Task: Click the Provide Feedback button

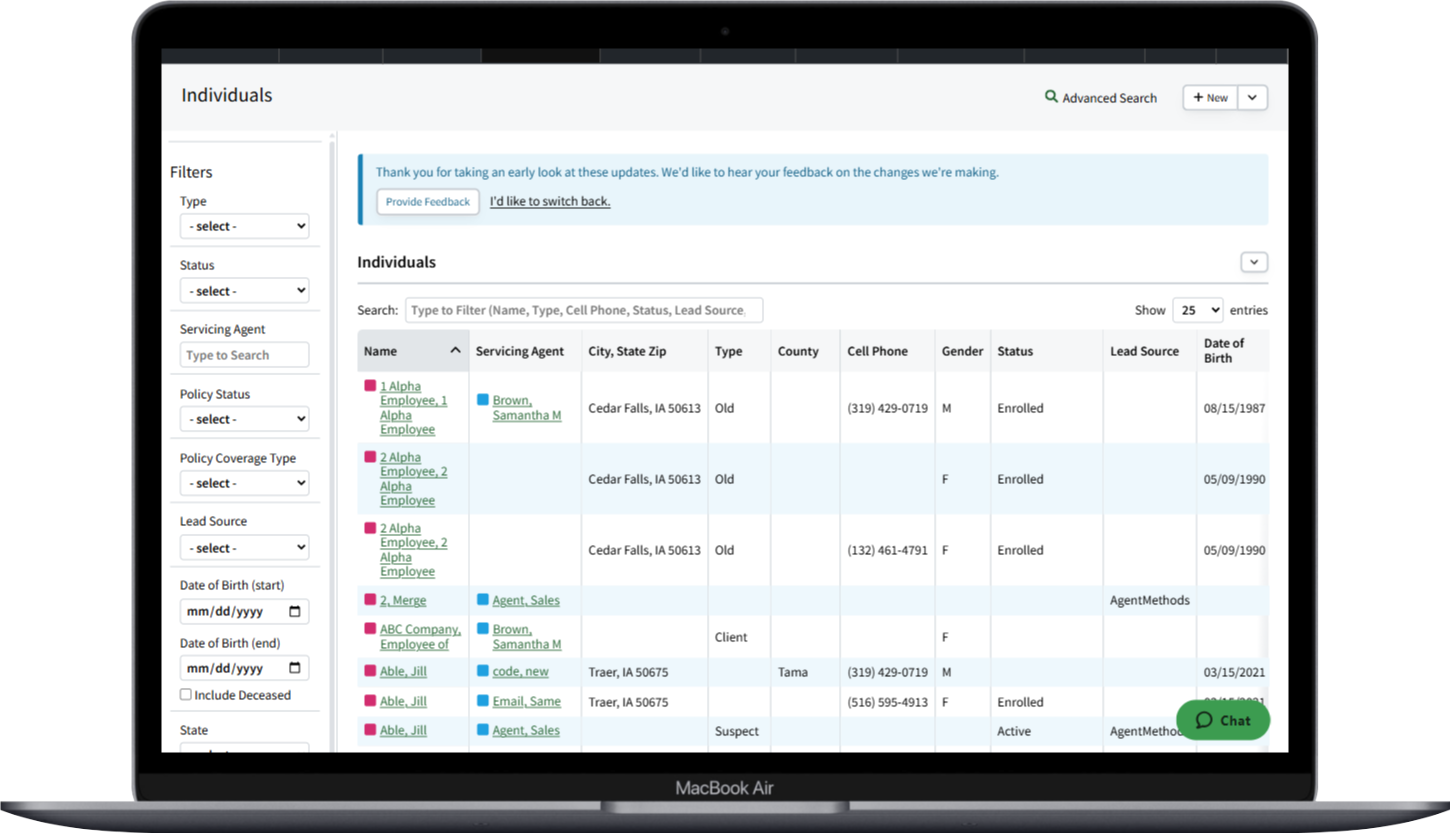Action: pos(427,201)
